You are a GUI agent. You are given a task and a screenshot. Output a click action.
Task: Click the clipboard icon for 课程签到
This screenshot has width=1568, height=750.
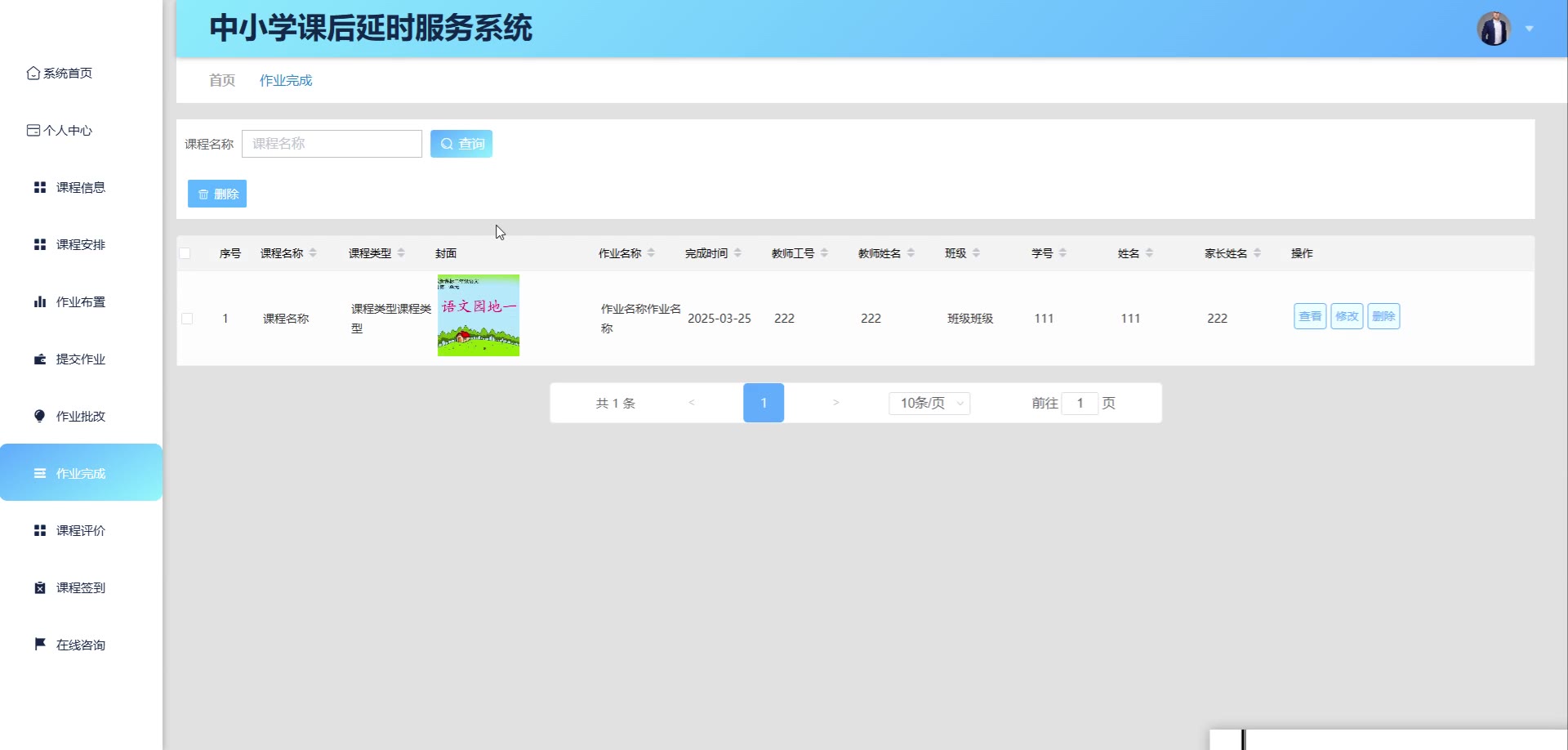[39, 587]
